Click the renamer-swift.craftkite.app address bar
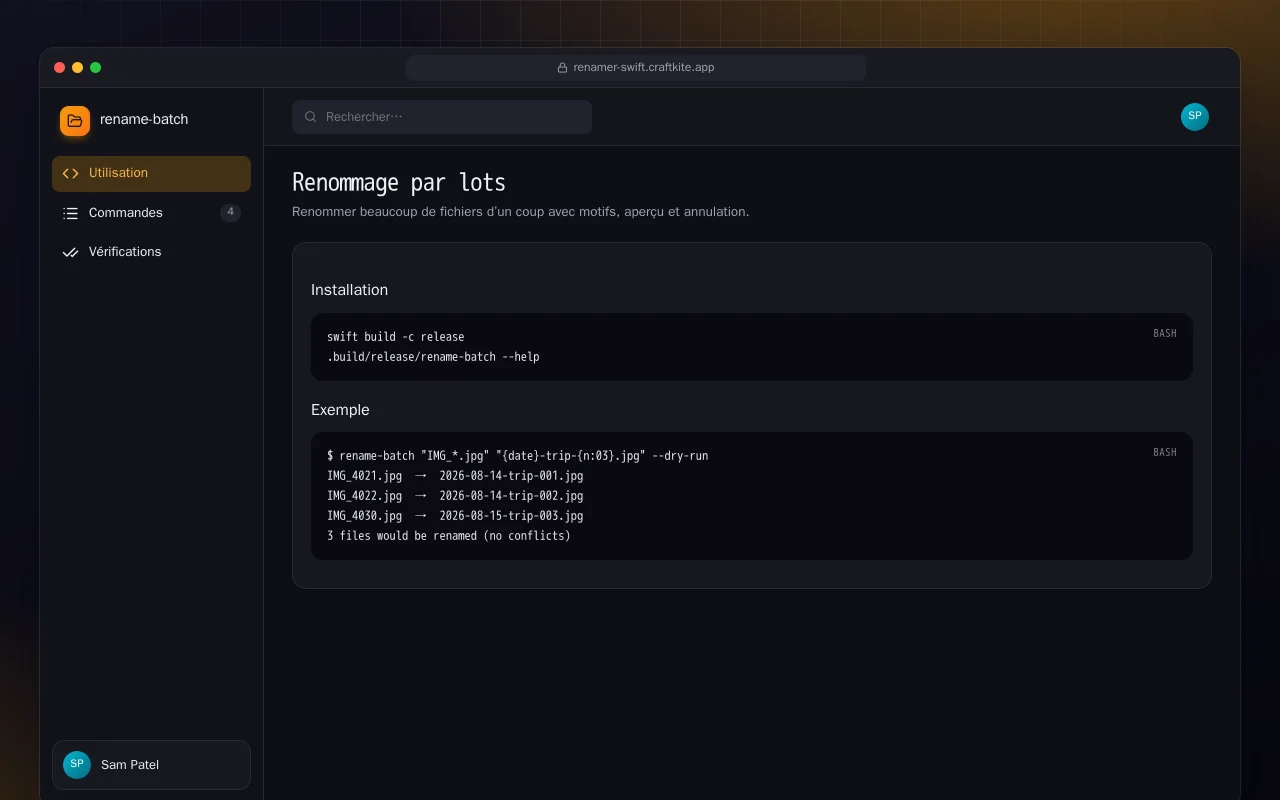 pyautogui.click(x=636, y=68)
